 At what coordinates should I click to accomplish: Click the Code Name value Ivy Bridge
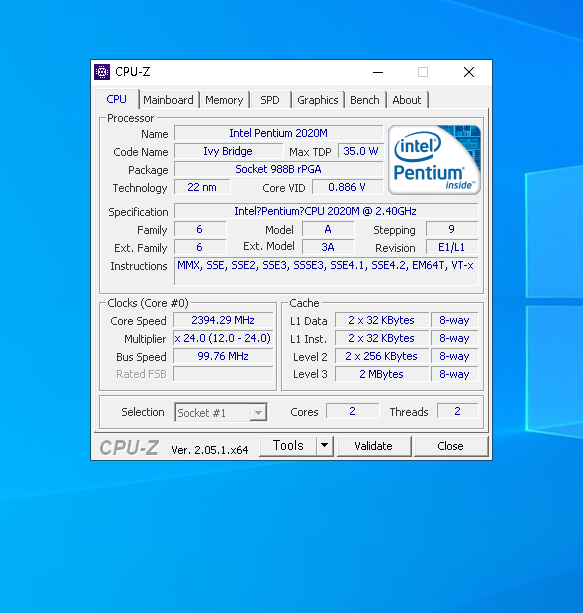pyautogui.click(x=228, y=151)
